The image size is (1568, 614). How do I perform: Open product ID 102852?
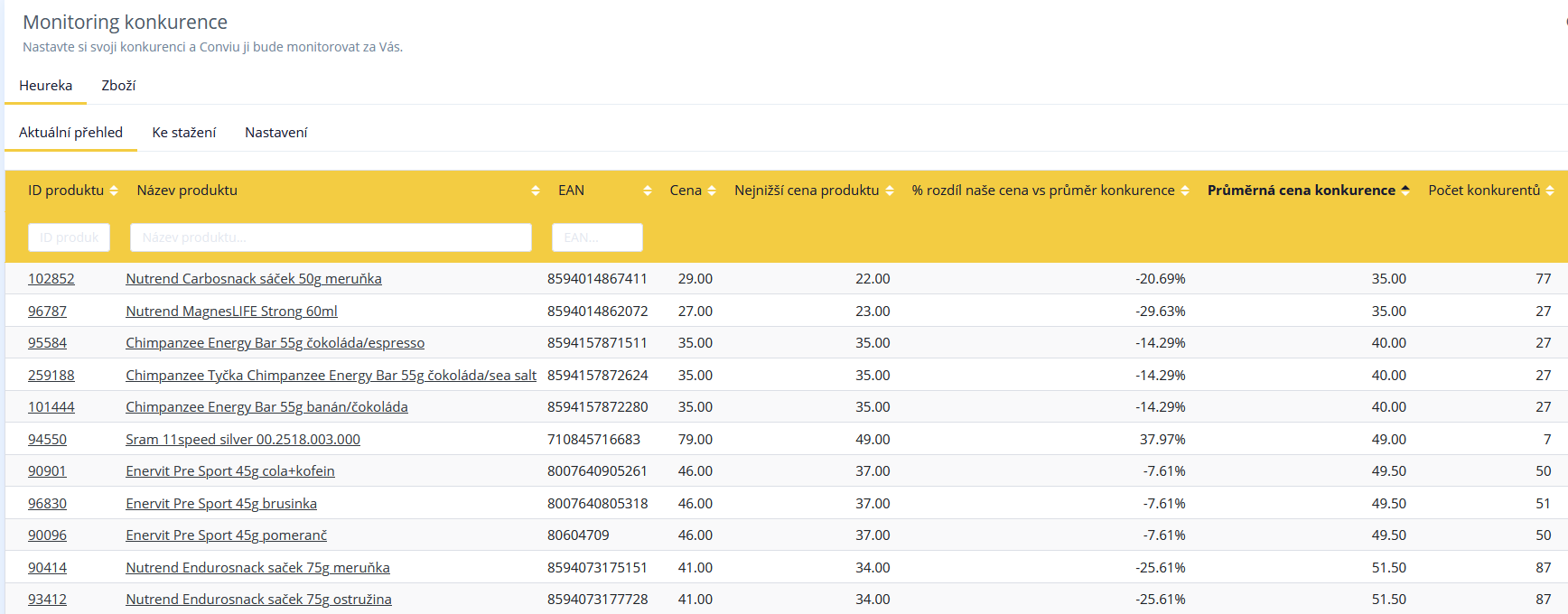tap(51, 279)
